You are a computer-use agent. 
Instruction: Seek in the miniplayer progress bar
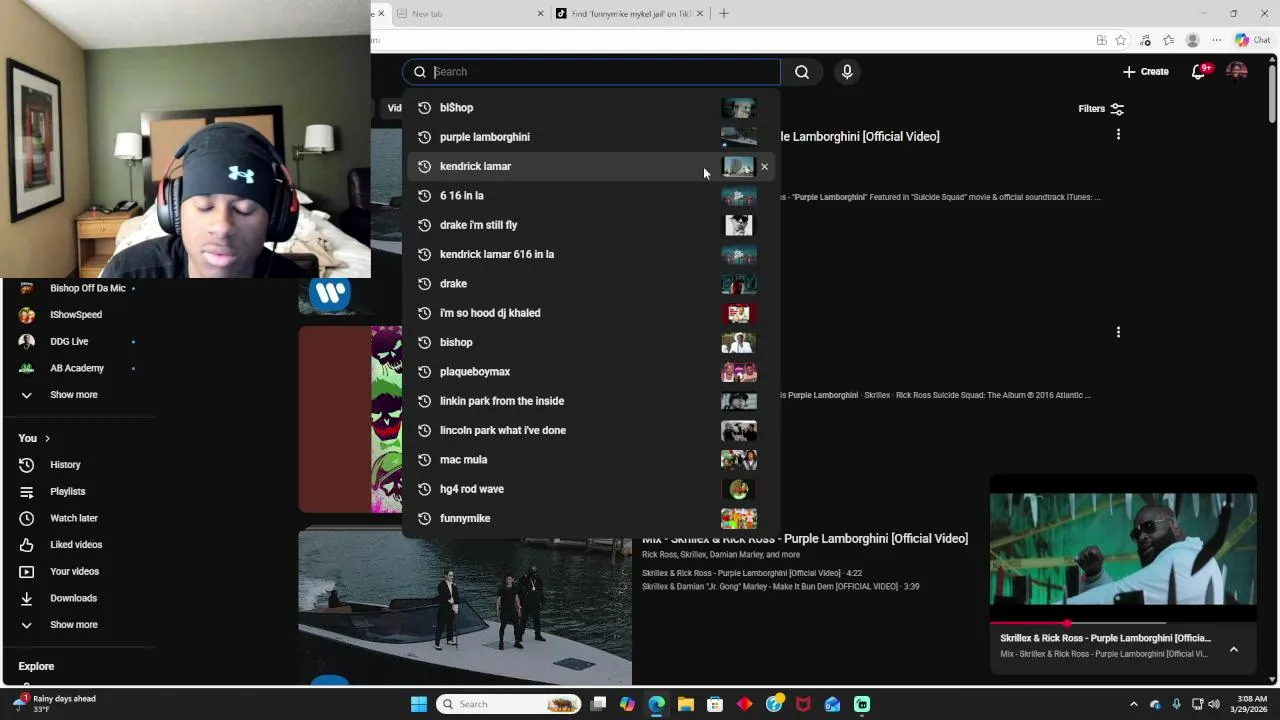(x=1123, y=623)
